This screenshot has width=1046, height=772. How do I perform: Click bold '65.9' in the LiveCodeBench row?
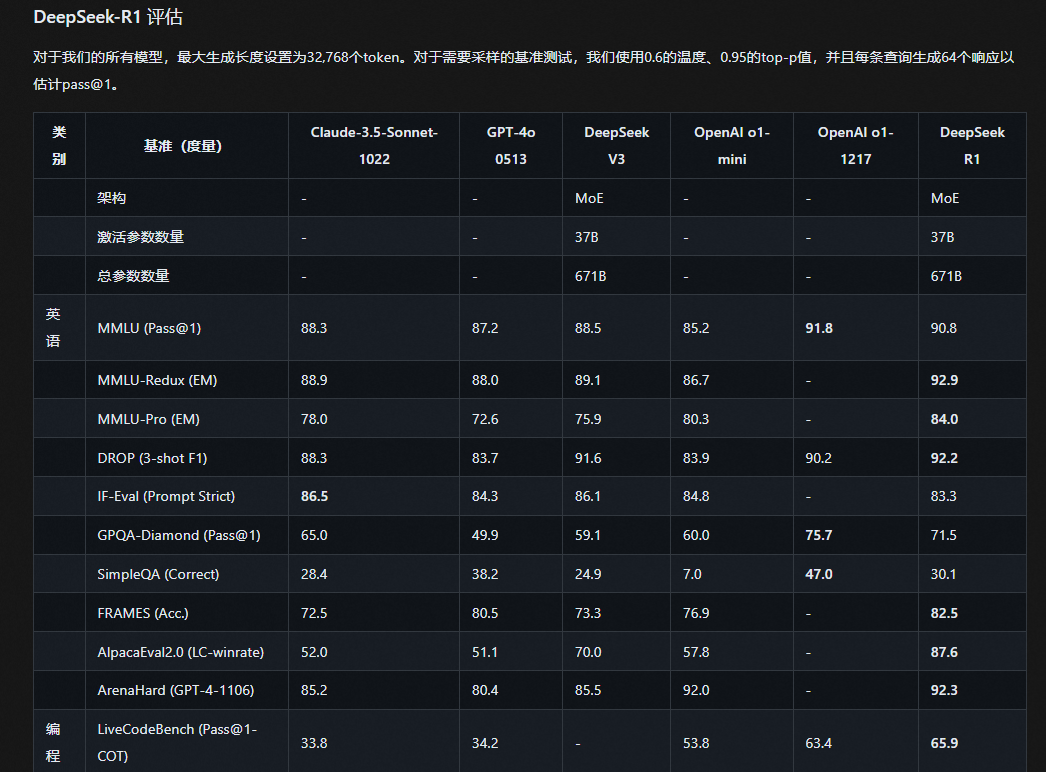click(944, 743)
